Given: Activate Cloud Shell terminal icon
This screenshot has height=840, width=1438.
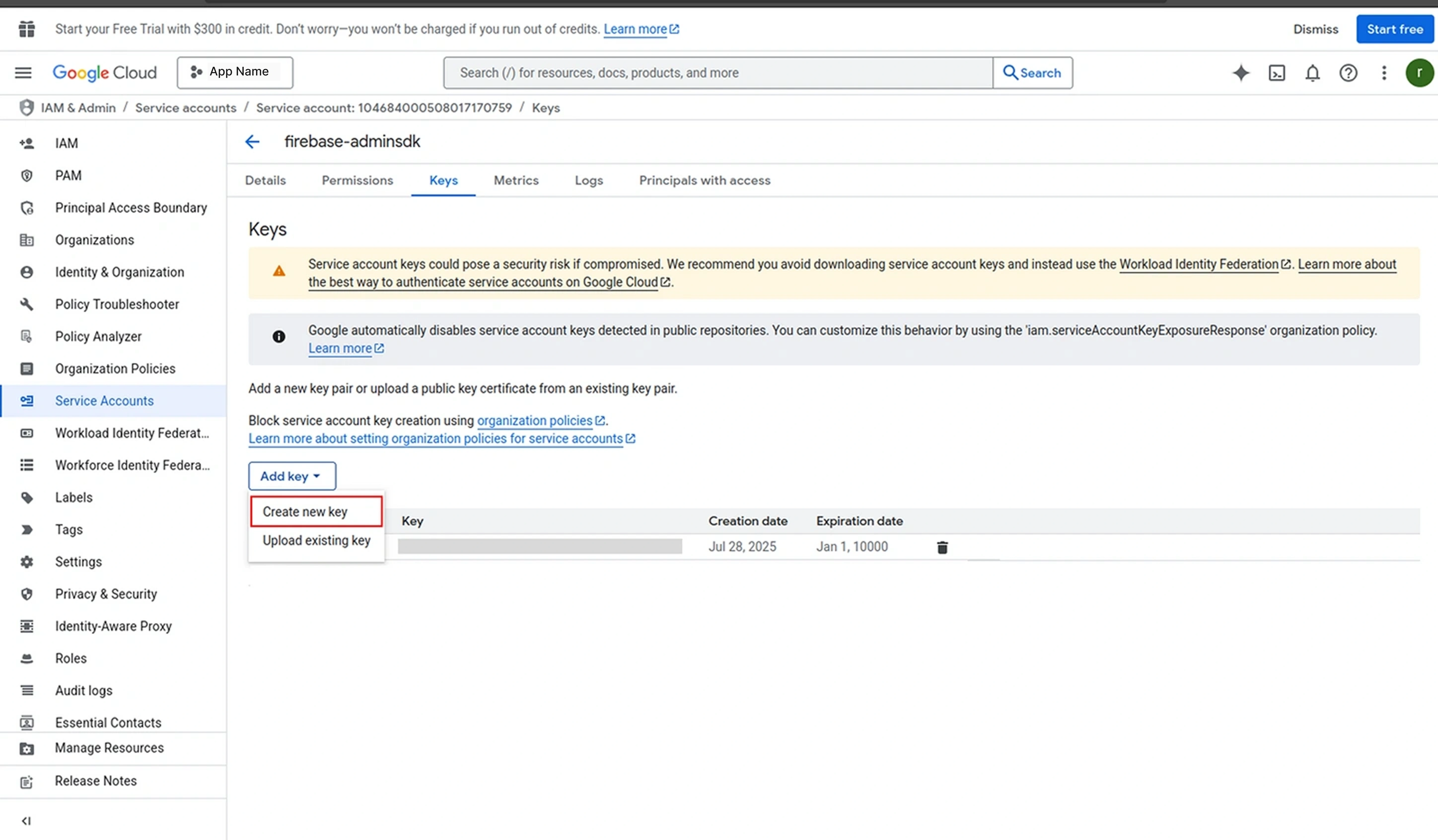Looking at the screenshot, I should tap(1277, 72).
